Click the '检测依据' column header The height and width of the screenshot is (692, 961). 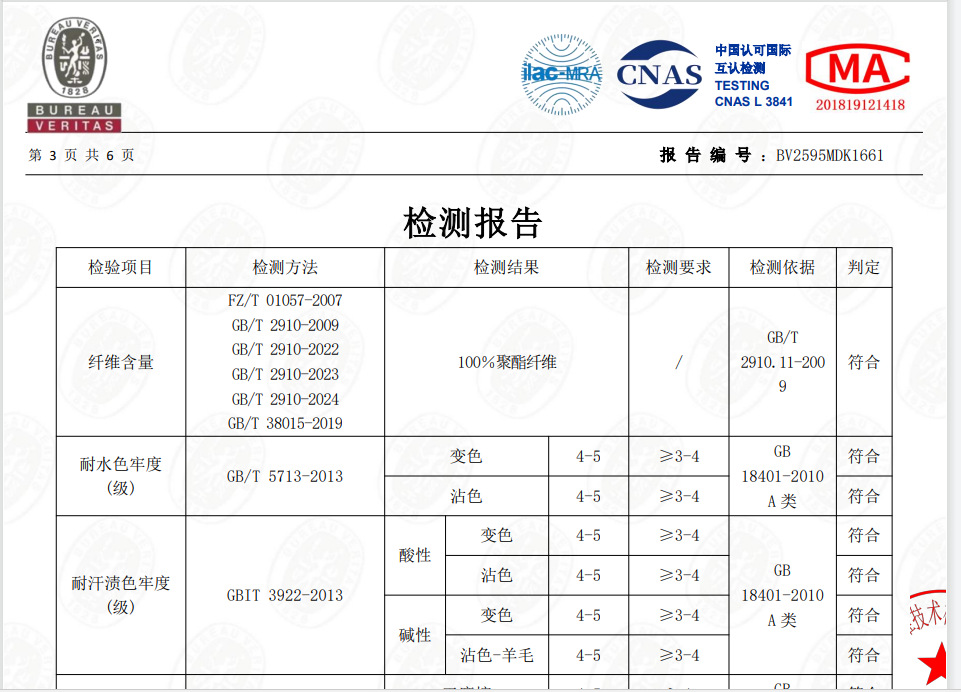click(x=782, y=267)
